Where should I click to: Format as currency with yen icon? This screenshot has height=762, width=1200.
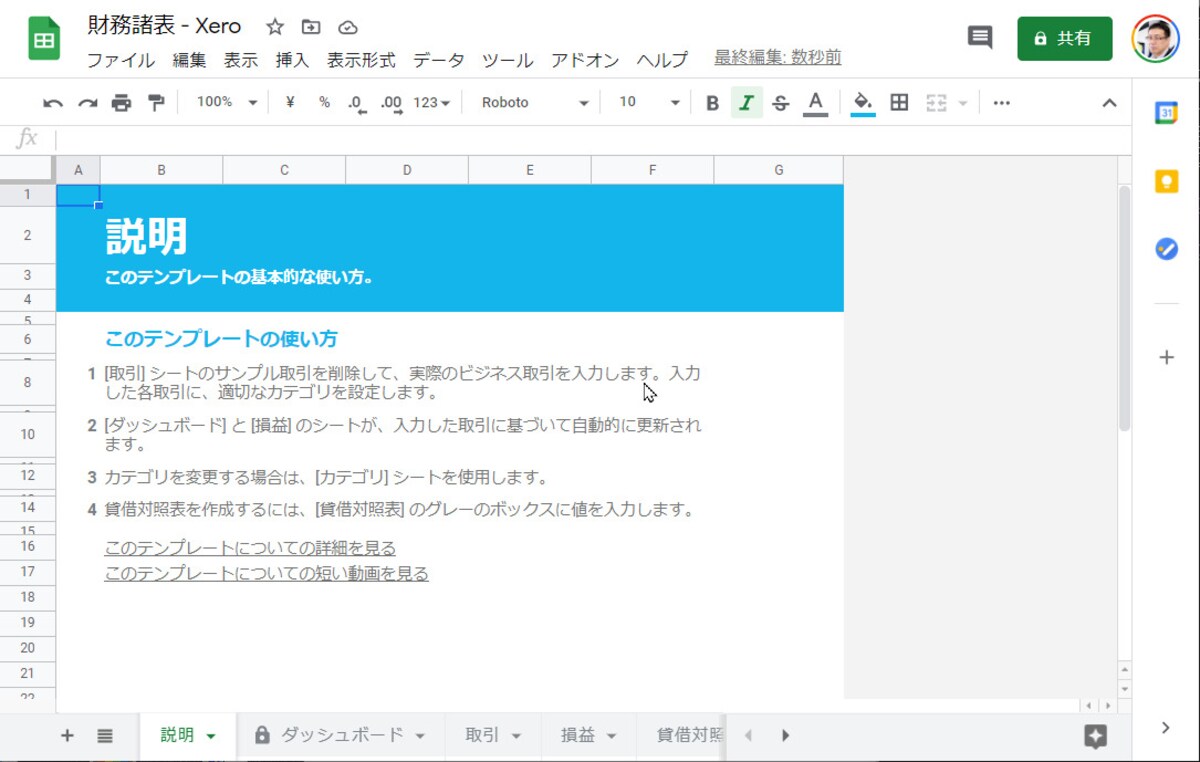click(x=290, y=102)
